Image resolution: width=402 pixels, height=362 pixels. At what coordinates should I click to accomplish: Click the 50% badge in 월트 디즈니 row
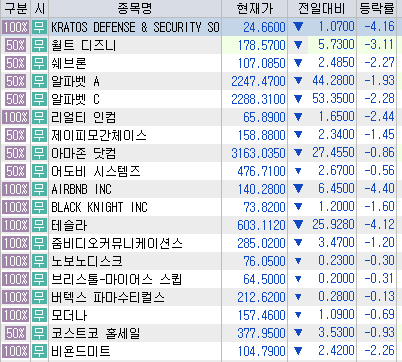coord(15,45)
